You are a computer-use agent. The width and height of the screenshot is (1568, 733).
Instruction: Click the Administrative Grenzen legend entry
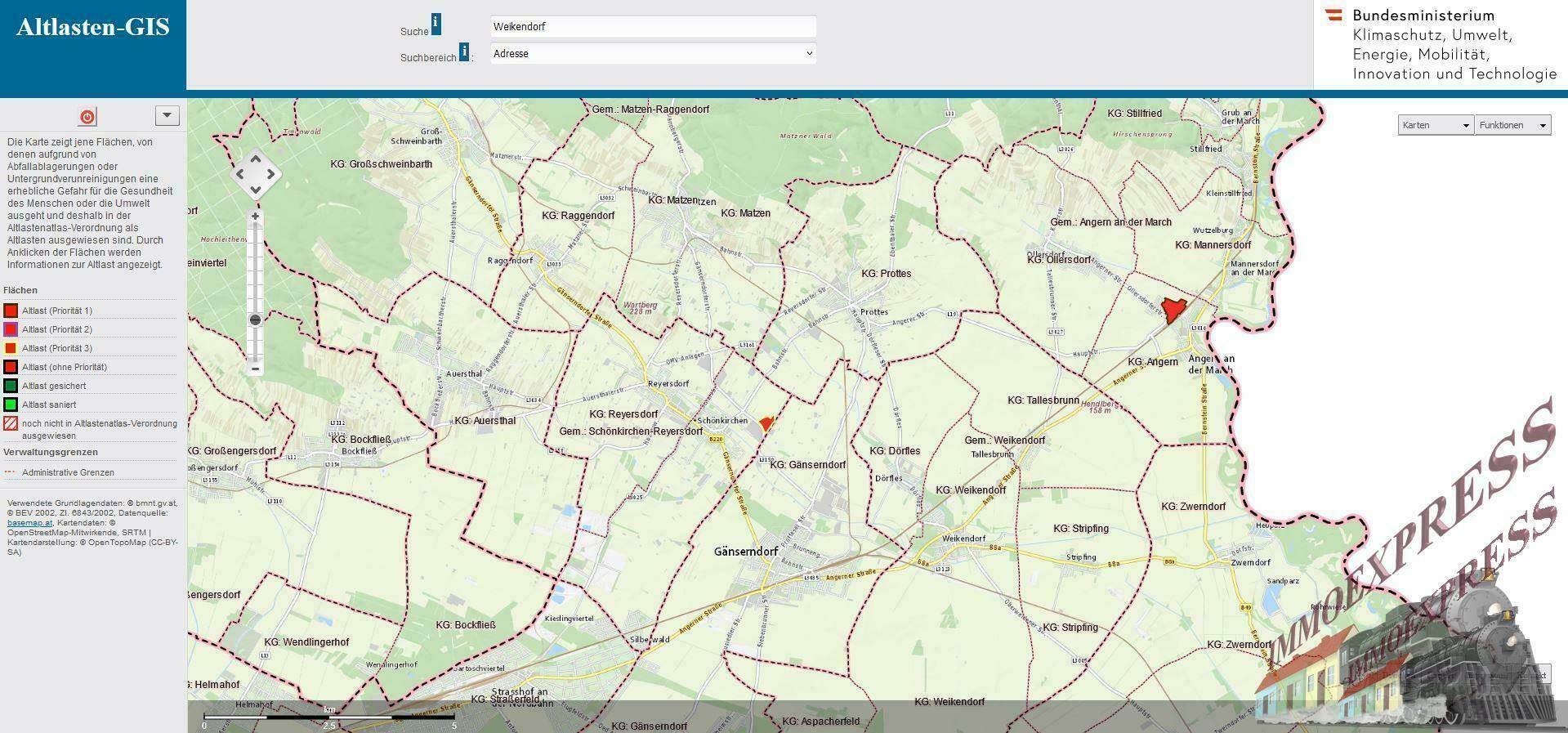[x=68, y=472]
